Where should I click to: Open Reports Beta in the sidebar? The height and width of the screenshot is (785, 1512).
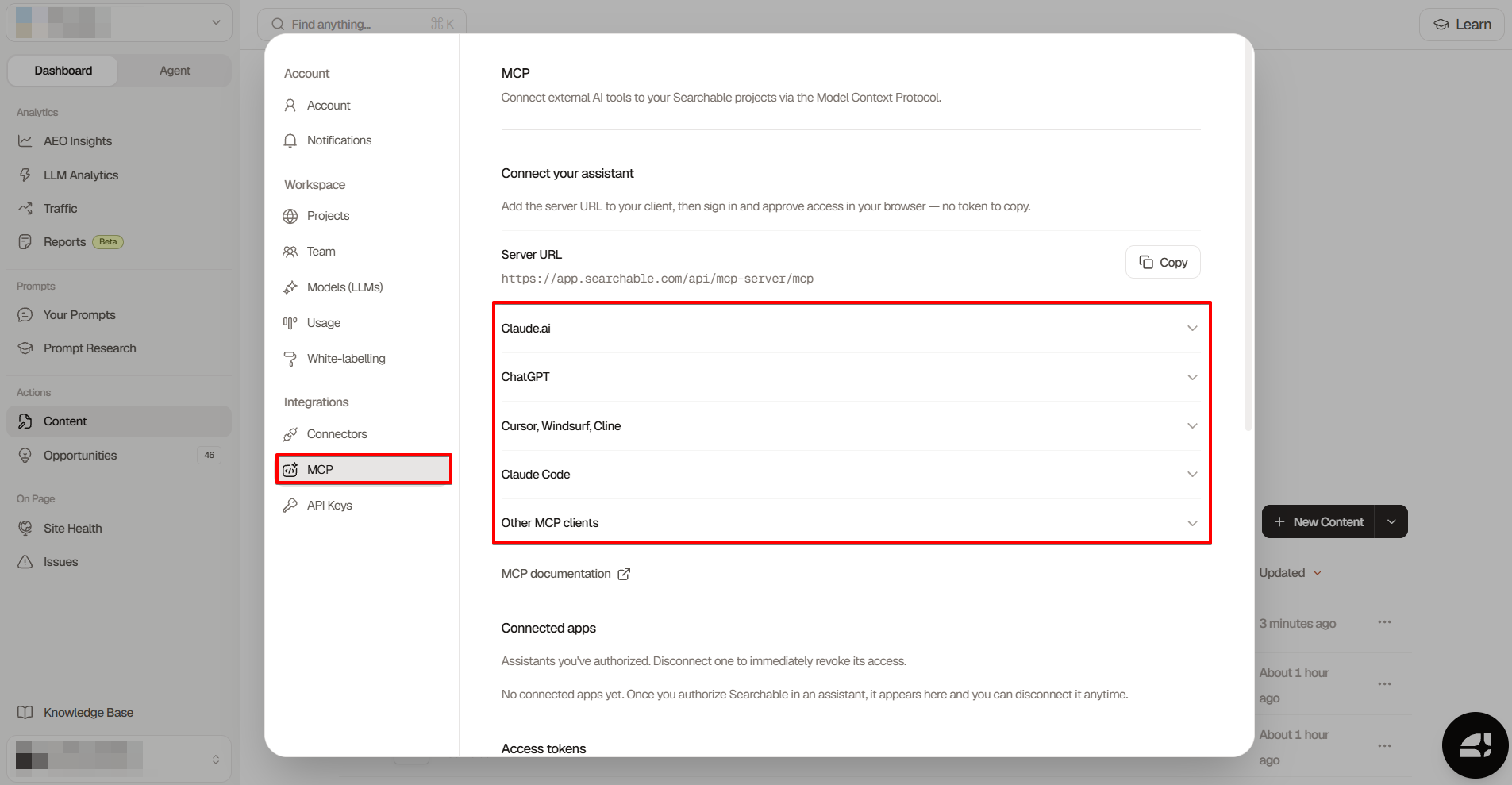coord(119,242)
